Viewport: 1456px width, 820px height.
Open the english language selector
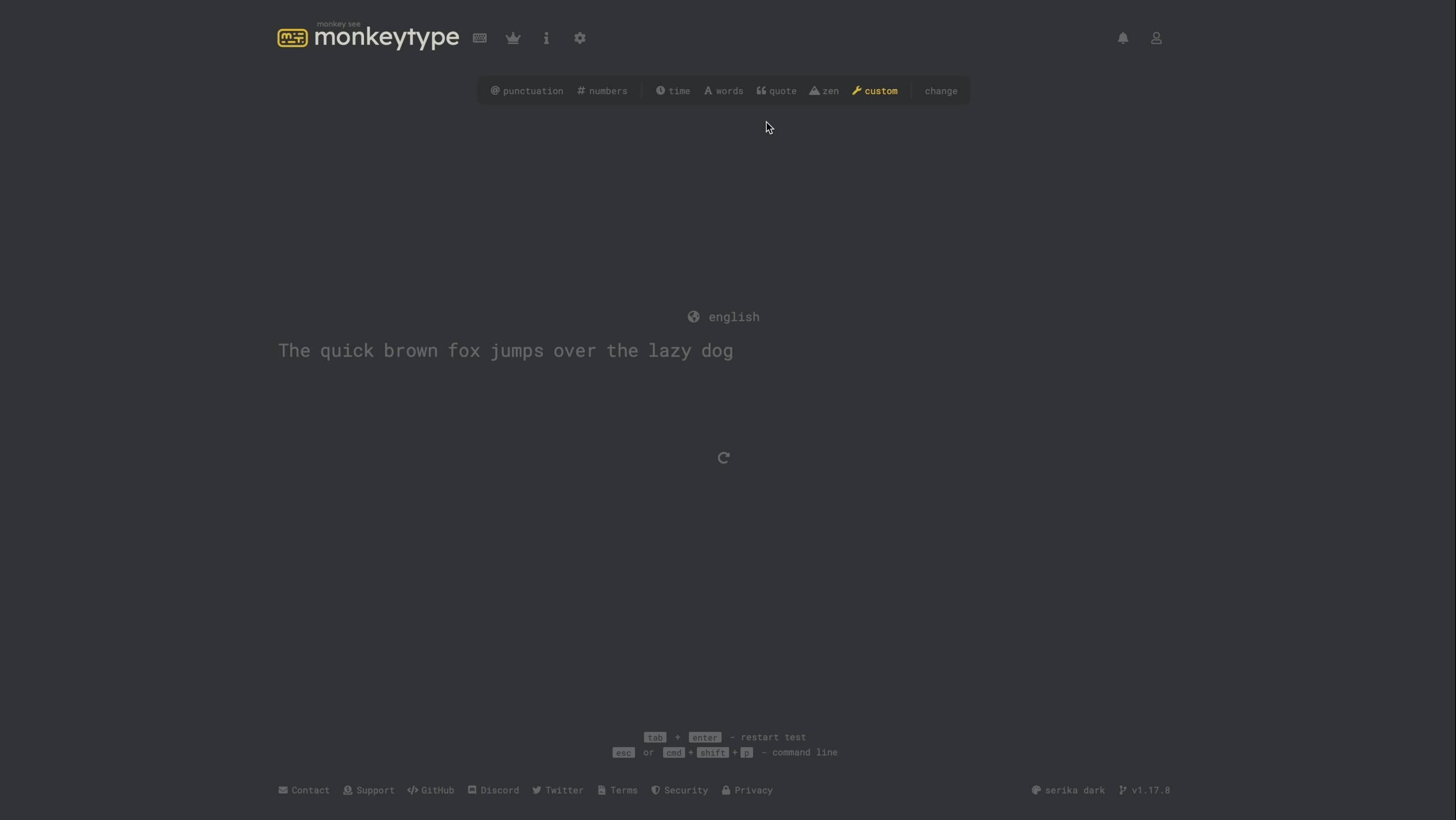pyautogui.click(x=723, y=317)
